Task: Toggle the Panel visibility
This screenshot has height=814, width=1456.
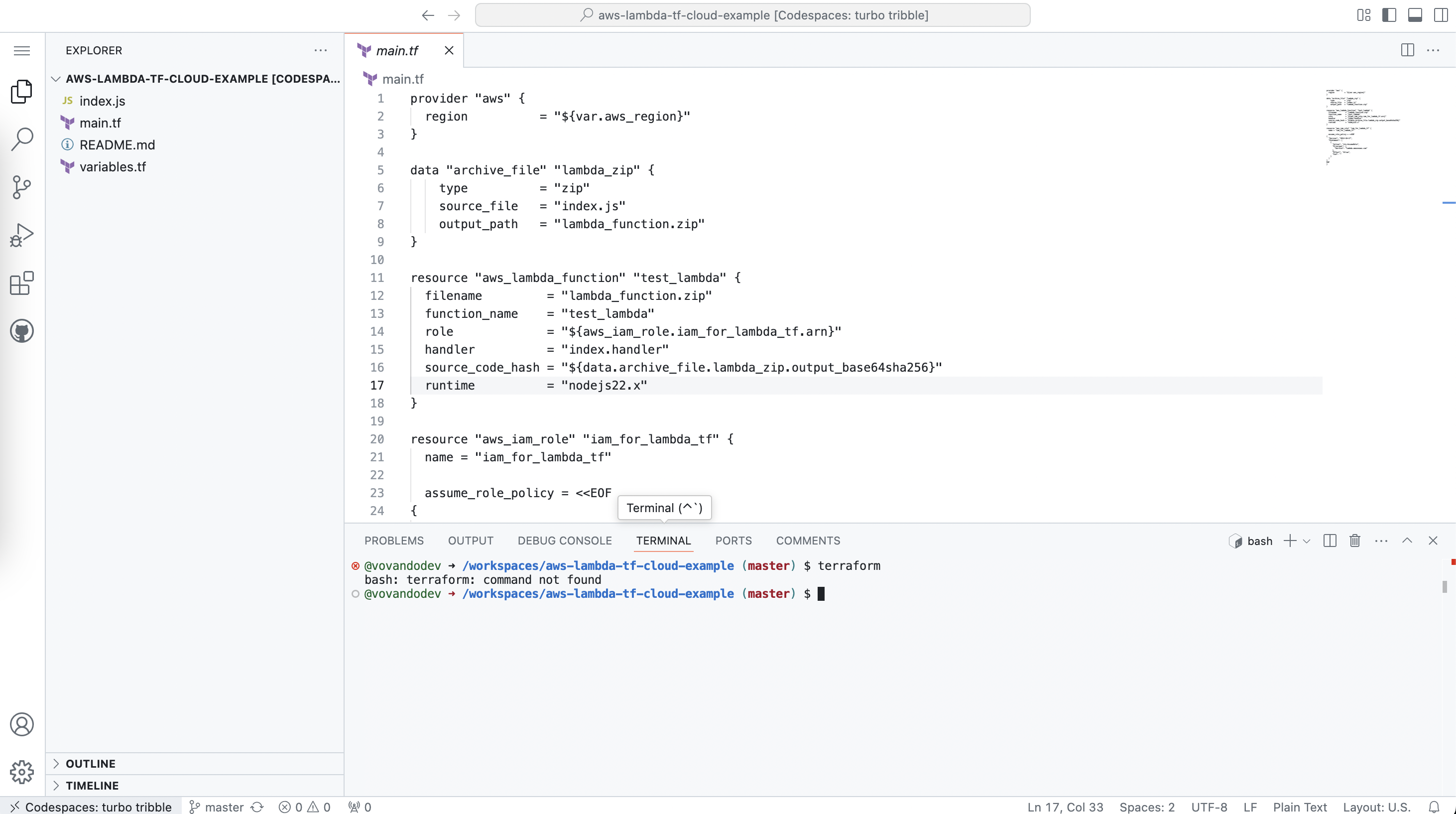Action: 1415,15
